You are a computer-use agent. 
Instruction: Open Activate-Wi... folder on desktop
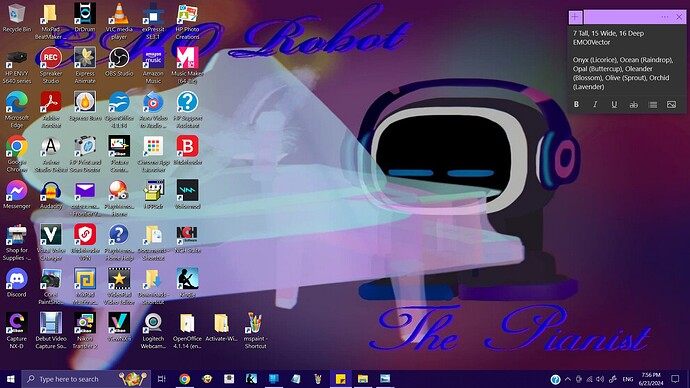pos(221,327)
